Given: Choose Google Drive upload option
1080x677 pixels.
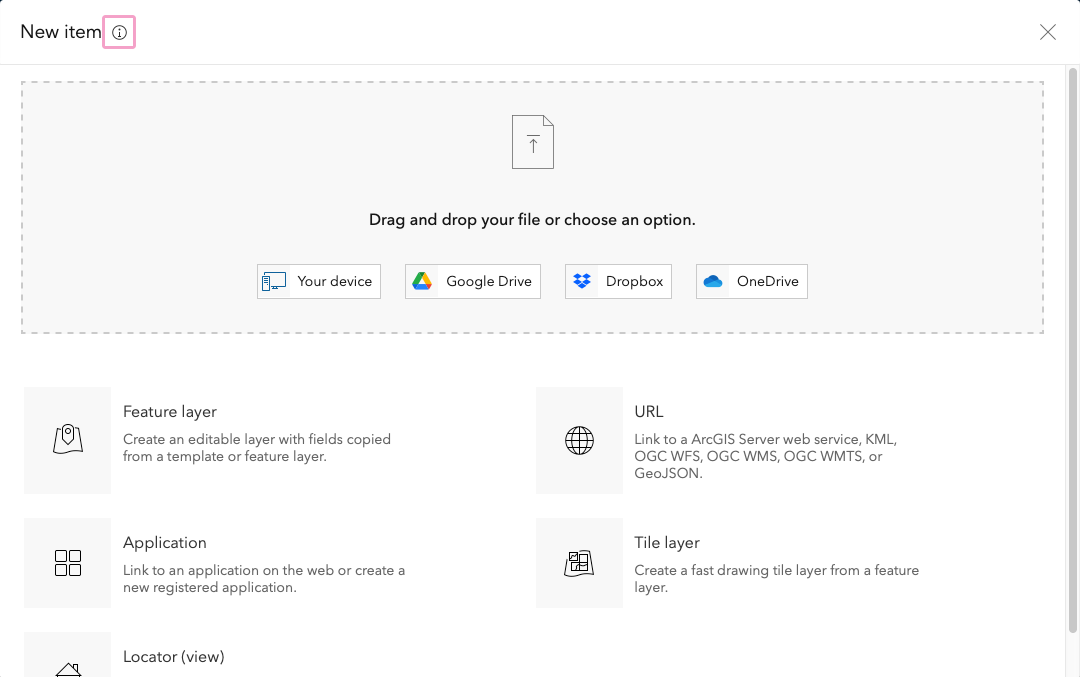Looking at the screenshot, I should point(472,281).
